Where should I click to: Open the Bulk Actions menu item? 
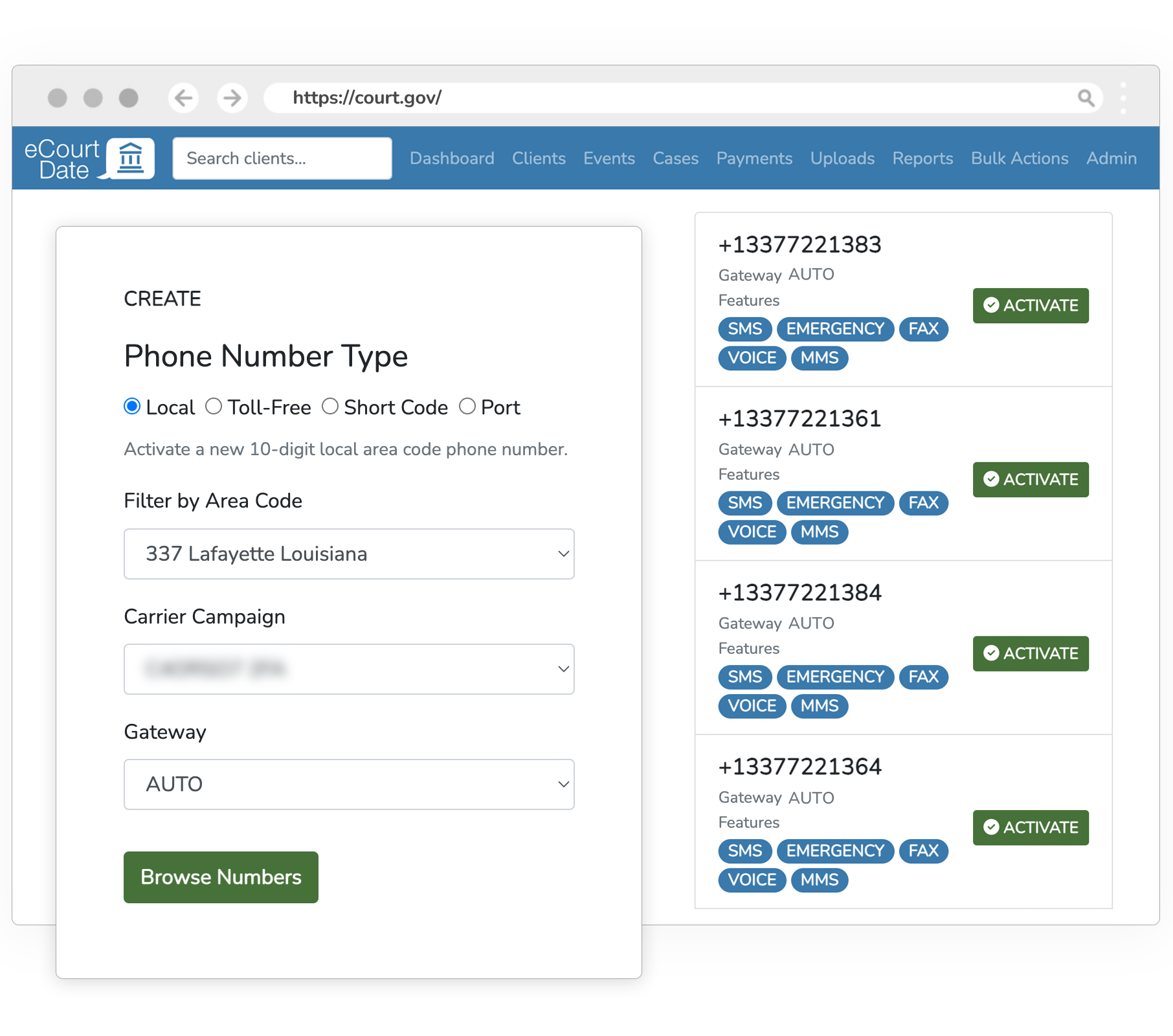coord(1020,159)
